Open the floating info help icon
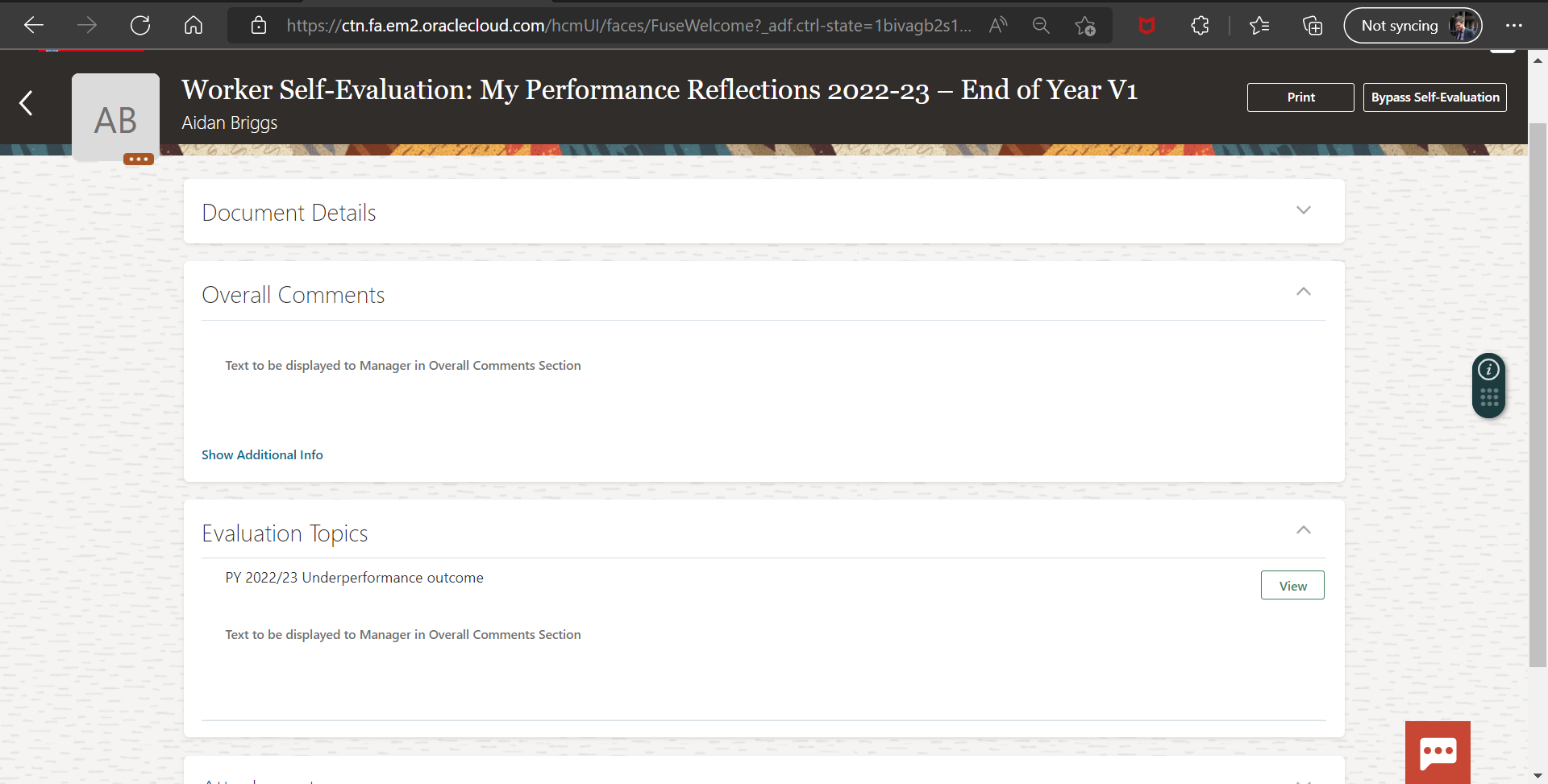The image size is (1548, 784). coord(1488,369)
